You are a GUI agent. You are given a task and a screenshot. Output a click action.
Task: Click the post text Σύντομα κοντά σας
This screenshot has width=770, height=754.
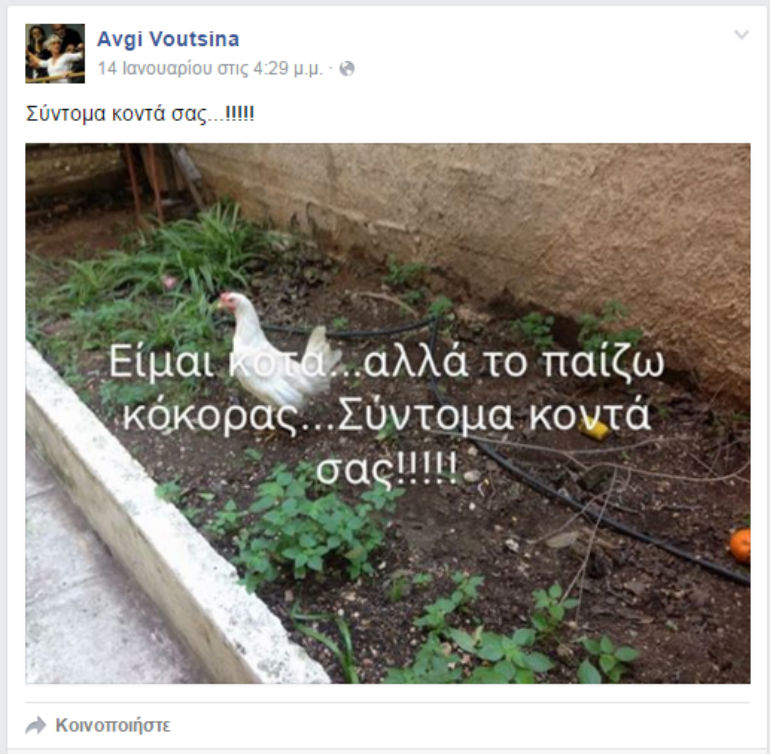pos(140,113)
